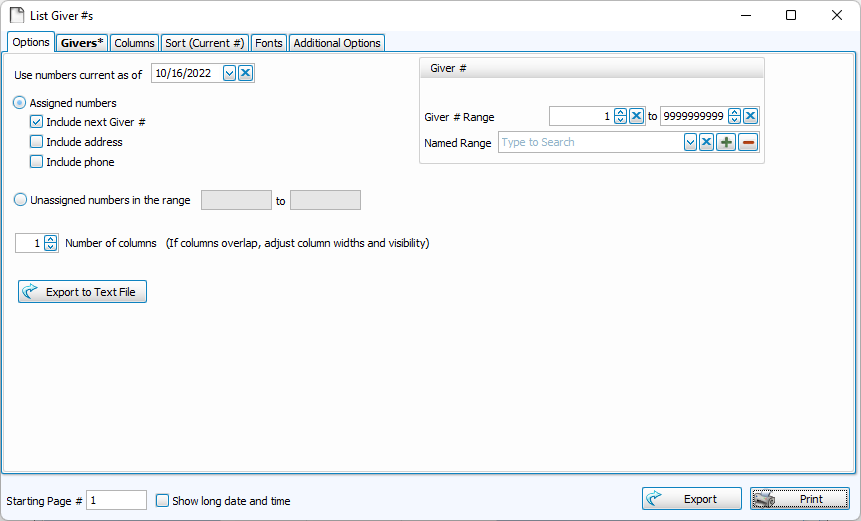Adjust the Giver # range start spinner
The width and height of the screenshot is (861, 521).
[620, 116]
